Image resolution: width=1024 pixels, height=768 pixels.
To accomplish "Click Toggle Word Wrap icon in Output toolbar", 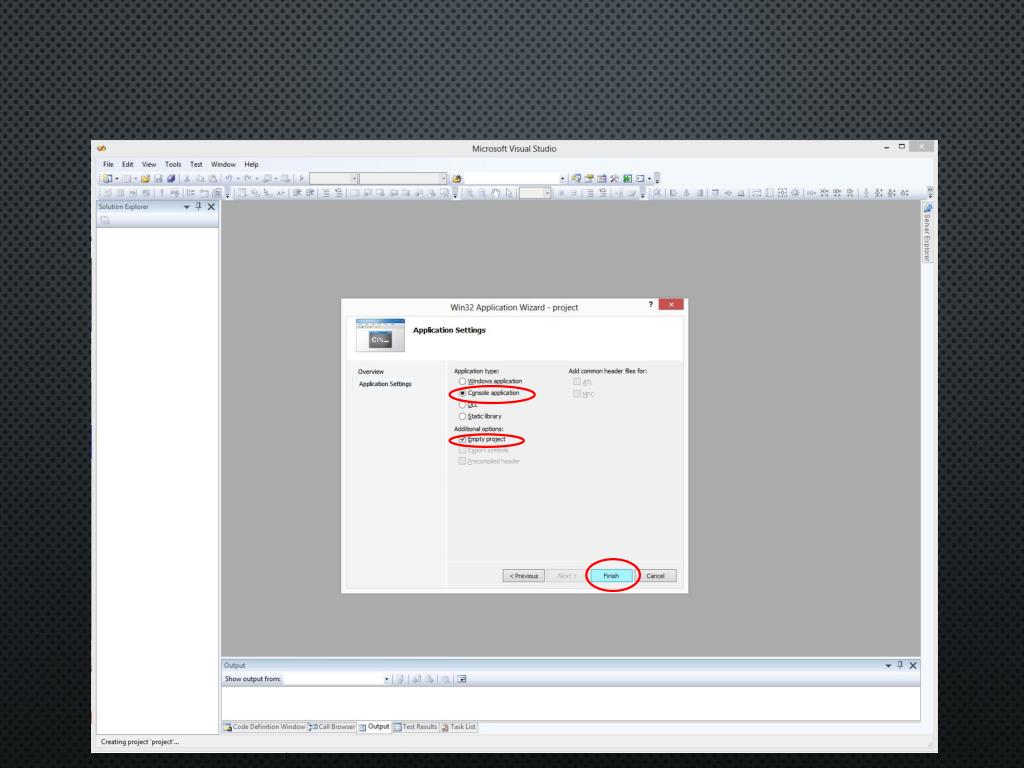I will pos(462,679).
